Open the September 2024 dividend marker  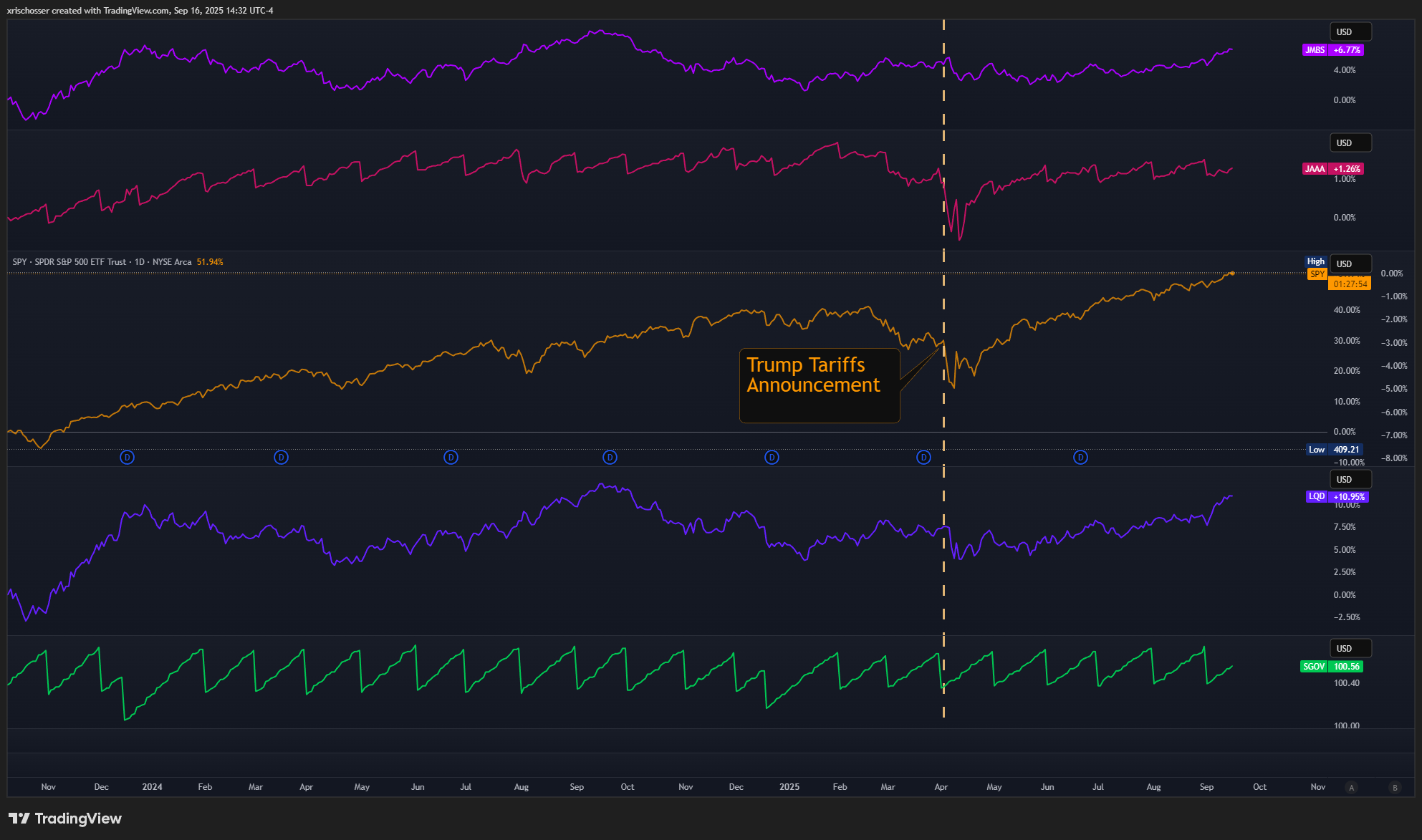pyautogui.click(x=610, y=457)
